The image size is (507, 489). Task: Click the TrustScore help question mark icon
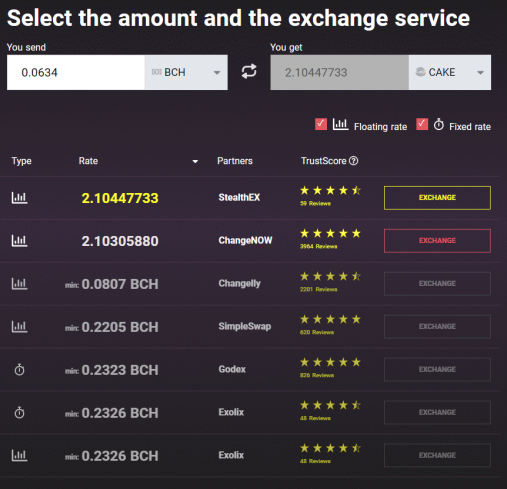pyautogui.click(x=353, y=161)
